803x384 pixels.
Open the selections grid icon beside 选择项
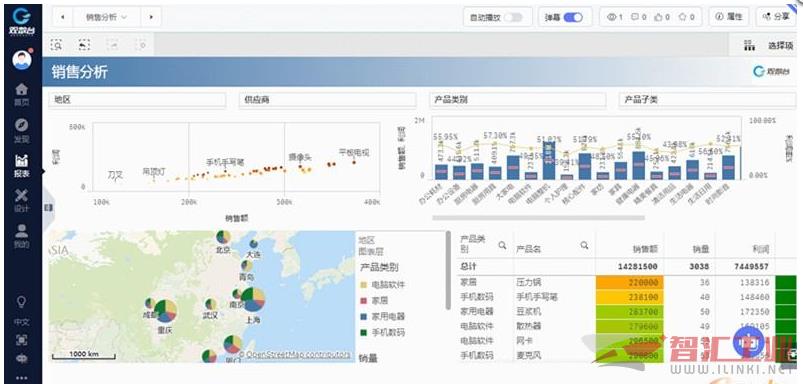(x=749, y=46)
